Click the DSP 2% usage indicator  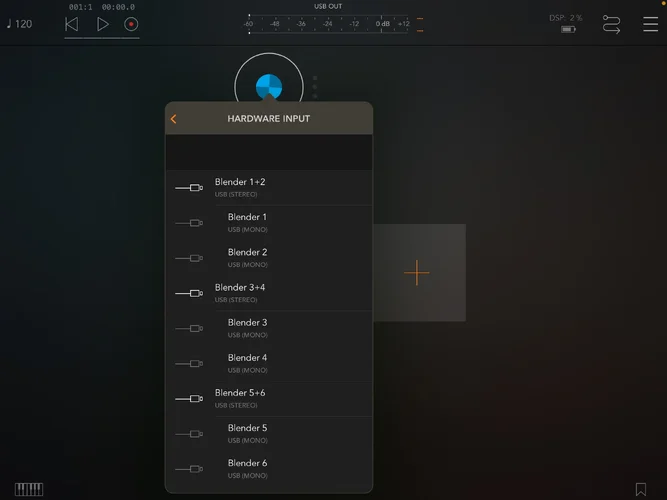point(565,18)
